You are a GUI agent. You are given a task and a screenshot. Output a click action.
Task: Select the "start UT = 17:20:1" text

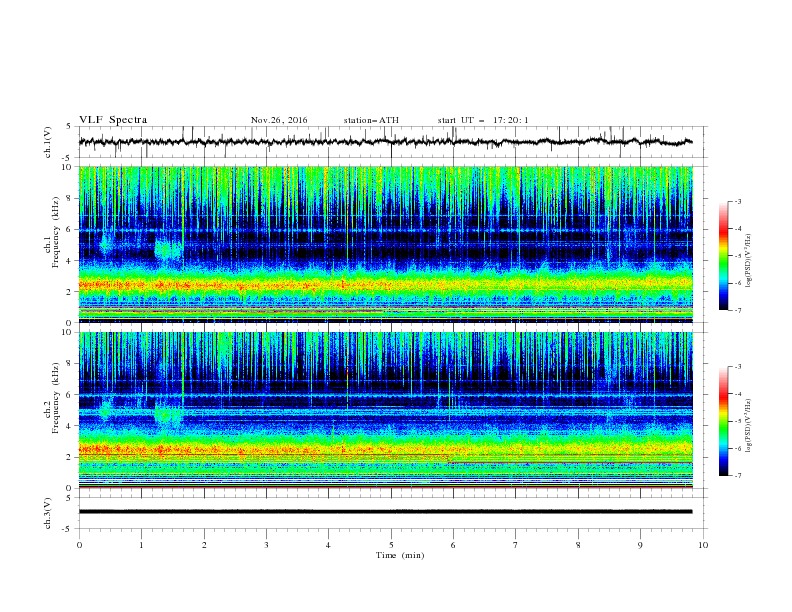[x=483, y=120]
